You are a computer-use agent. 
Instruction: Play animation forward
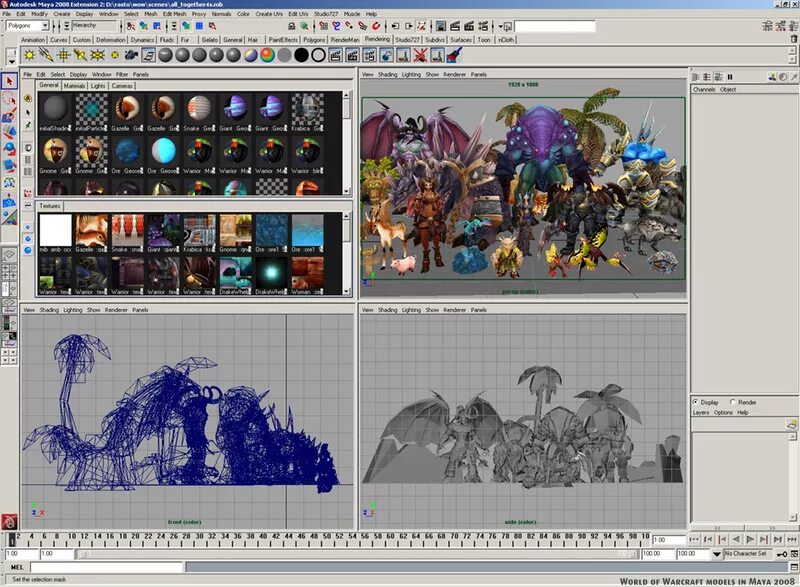pos(750,540)
